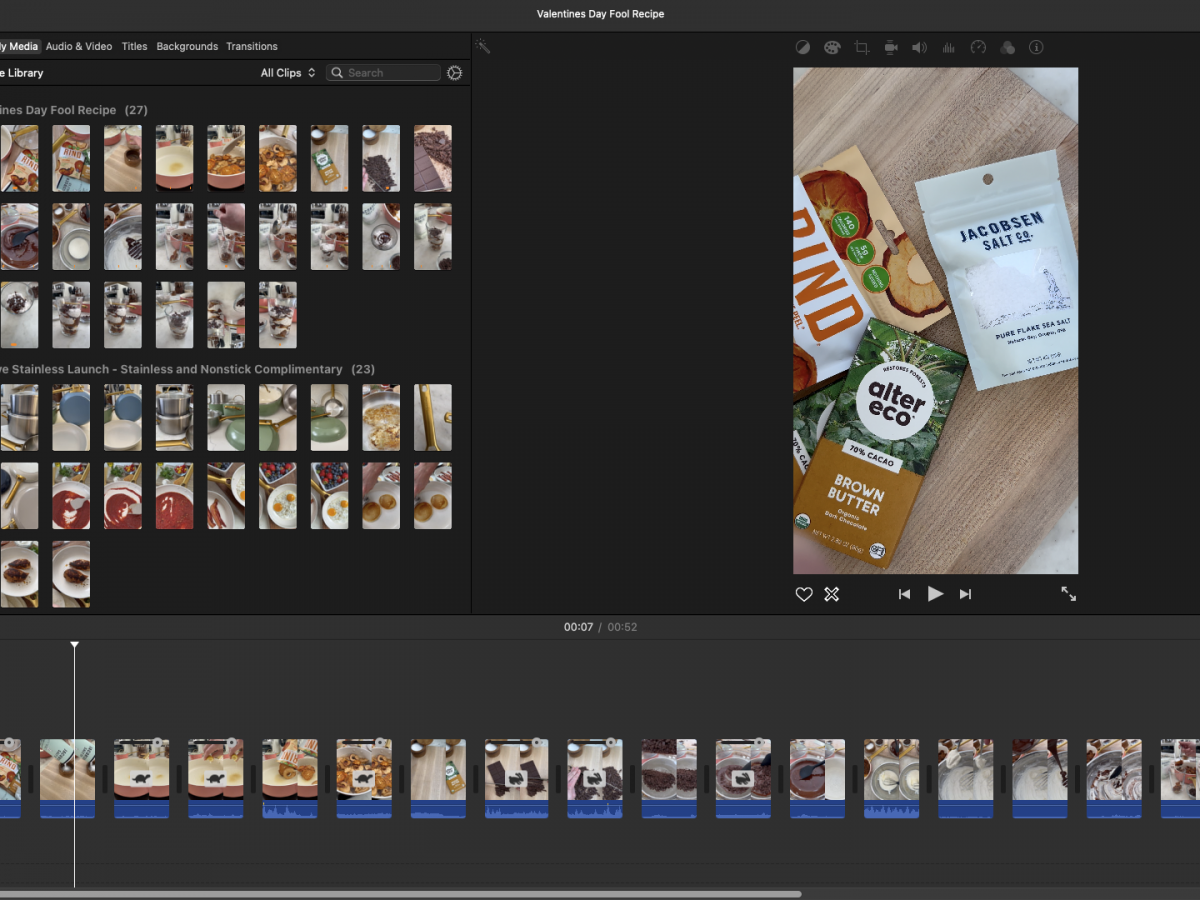The width and height of the screenshot is (1200, 900).
Task: Switch to the Audio & Video tab
Action: [x=79, y=46]
